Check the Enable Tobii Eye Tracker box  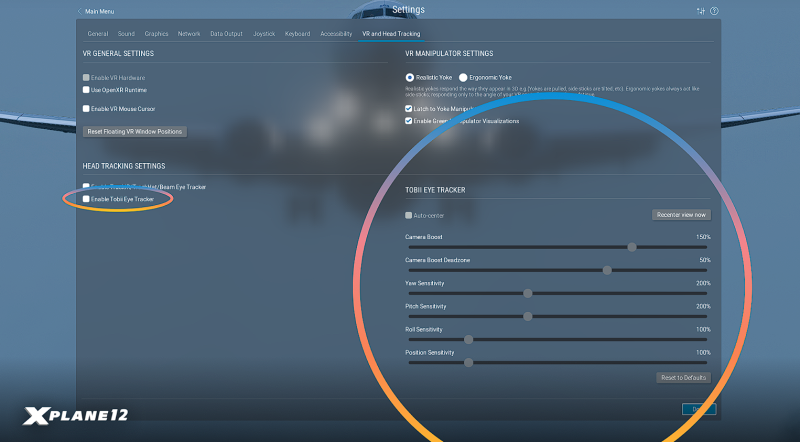click(x=86, y=199)
